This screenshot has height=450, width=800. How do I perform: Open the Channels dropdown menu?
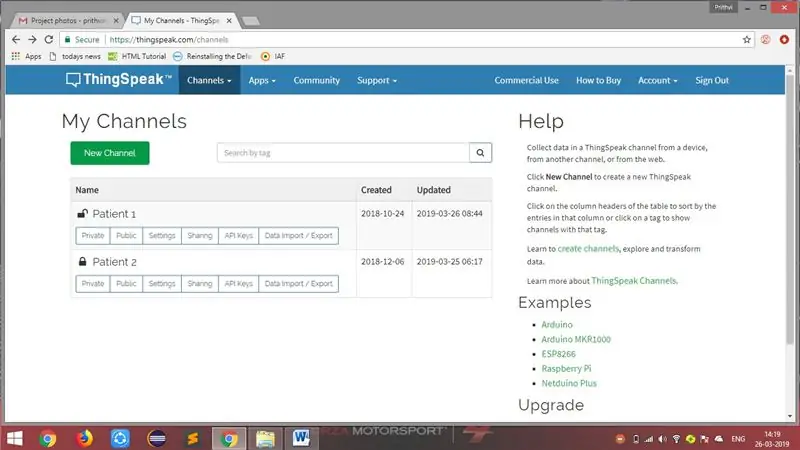(x=209, y=80)
